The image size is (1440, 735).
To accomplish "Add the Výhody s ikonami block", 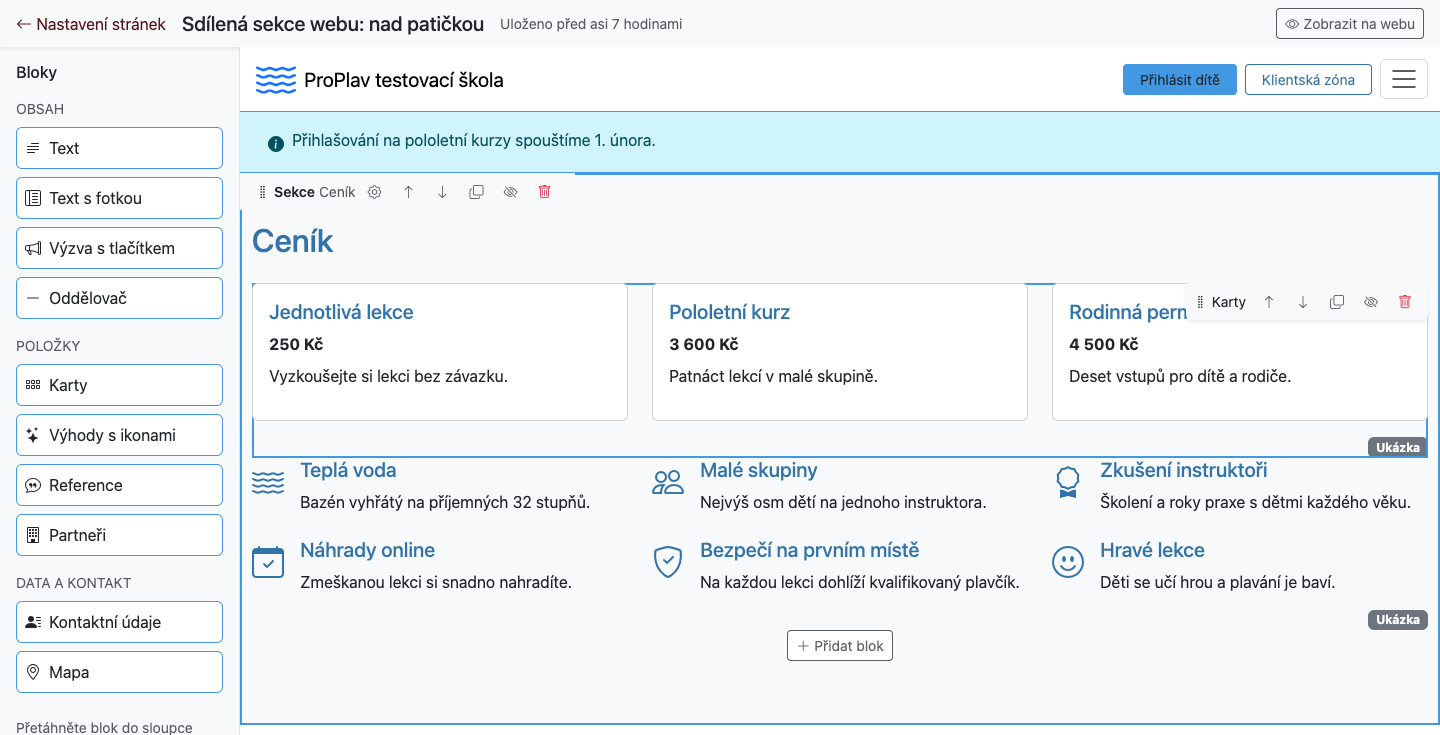I will pyautogui.click(x=119, y=435).
